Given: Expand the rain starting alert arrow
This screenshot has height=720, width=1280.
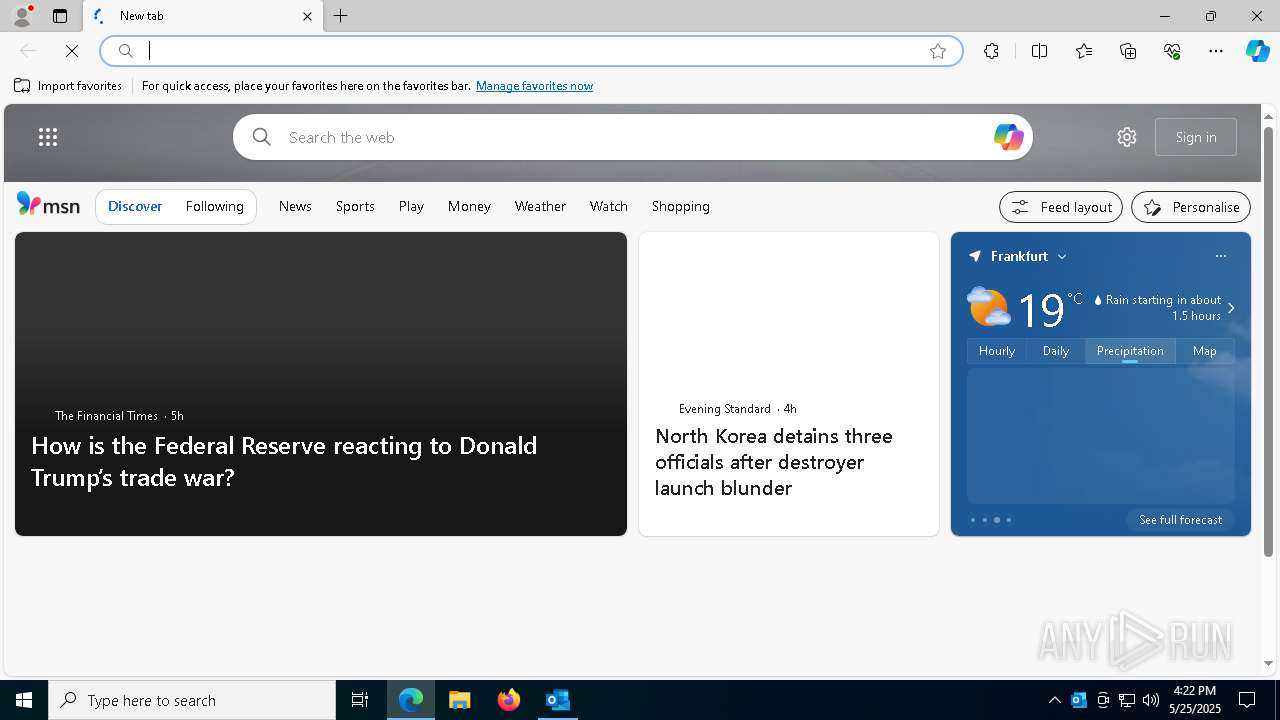Looking at the screenshot, I should (x=1231, y=308).
